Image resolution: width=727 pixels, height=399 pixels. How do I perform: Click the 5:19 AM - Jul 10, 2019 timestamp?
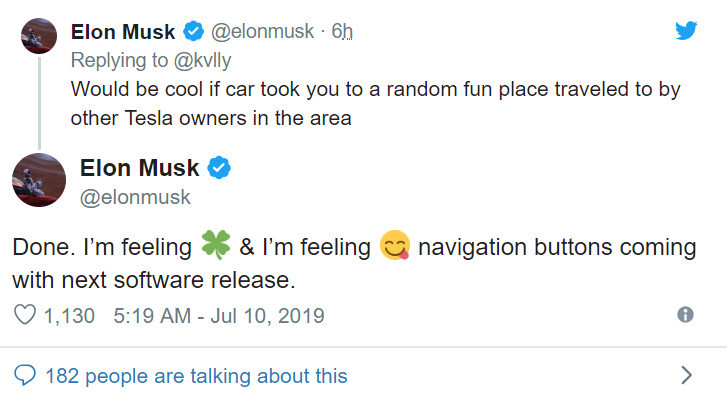pos(219,316)
